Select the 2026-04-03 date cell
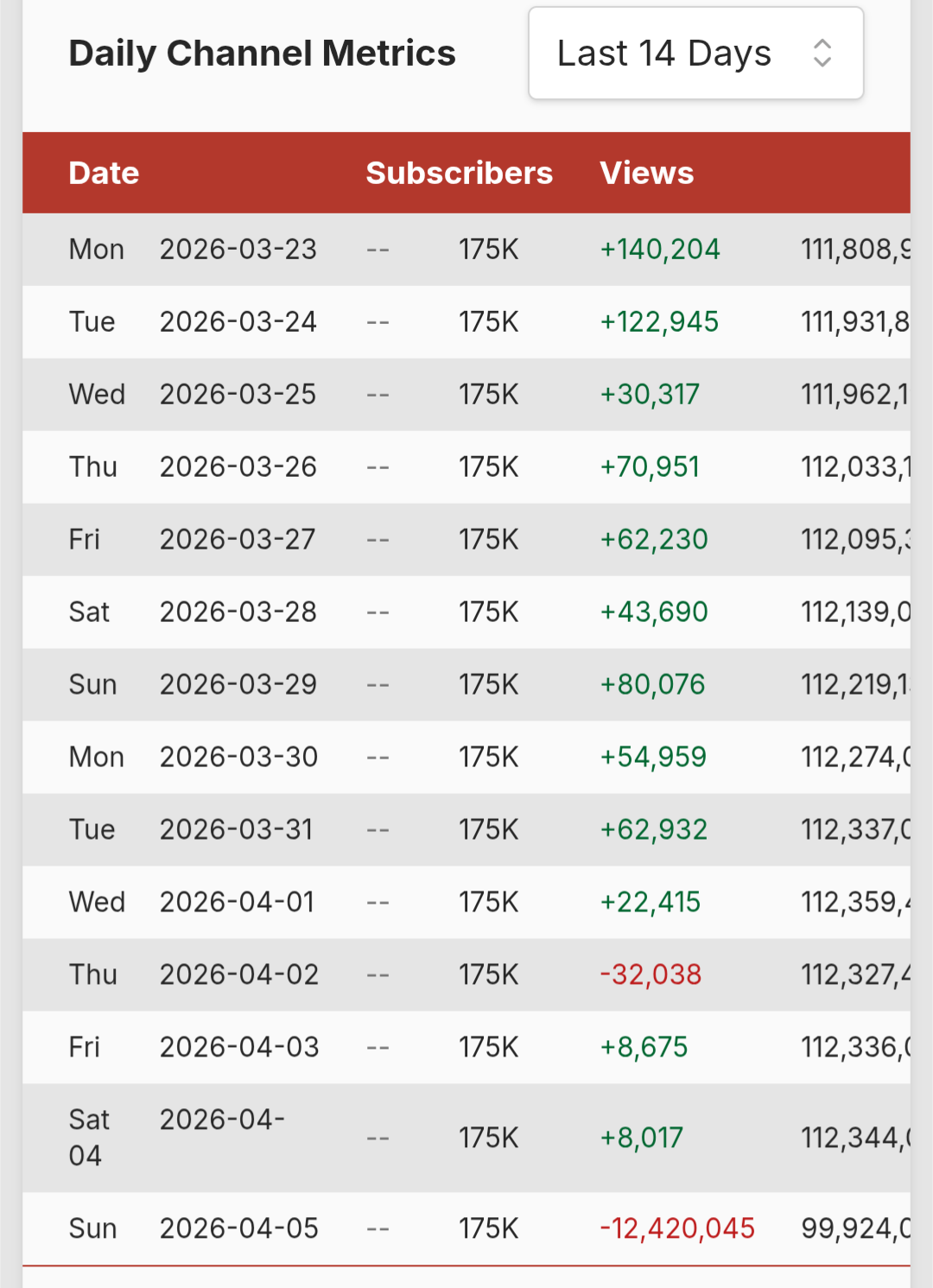933x1288 pixels. (239, 1048)
